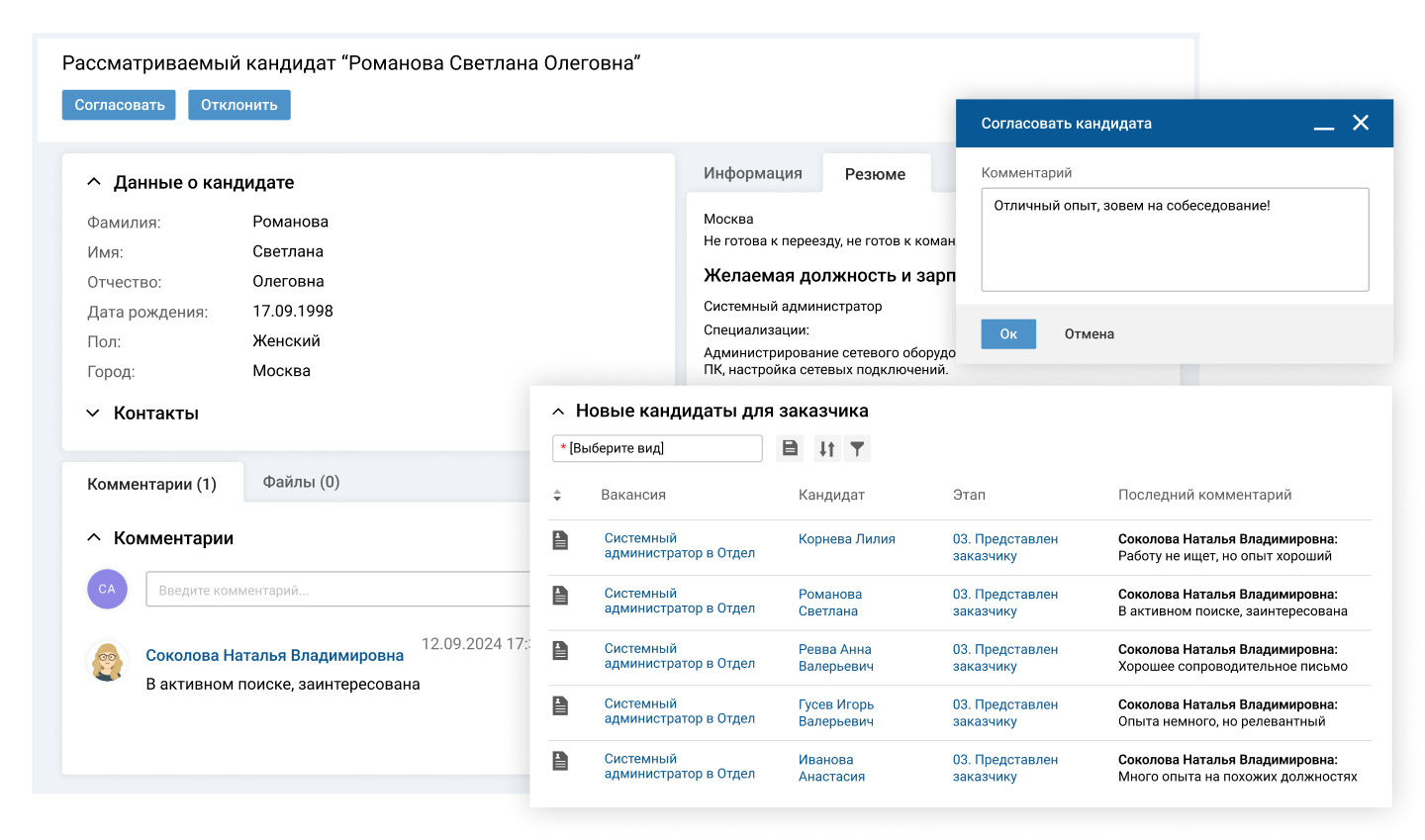The height and width of the screenshot is (840, 1425).
Task: Collapse the "Данные о кандидате" section
Action: coord(93,181)
